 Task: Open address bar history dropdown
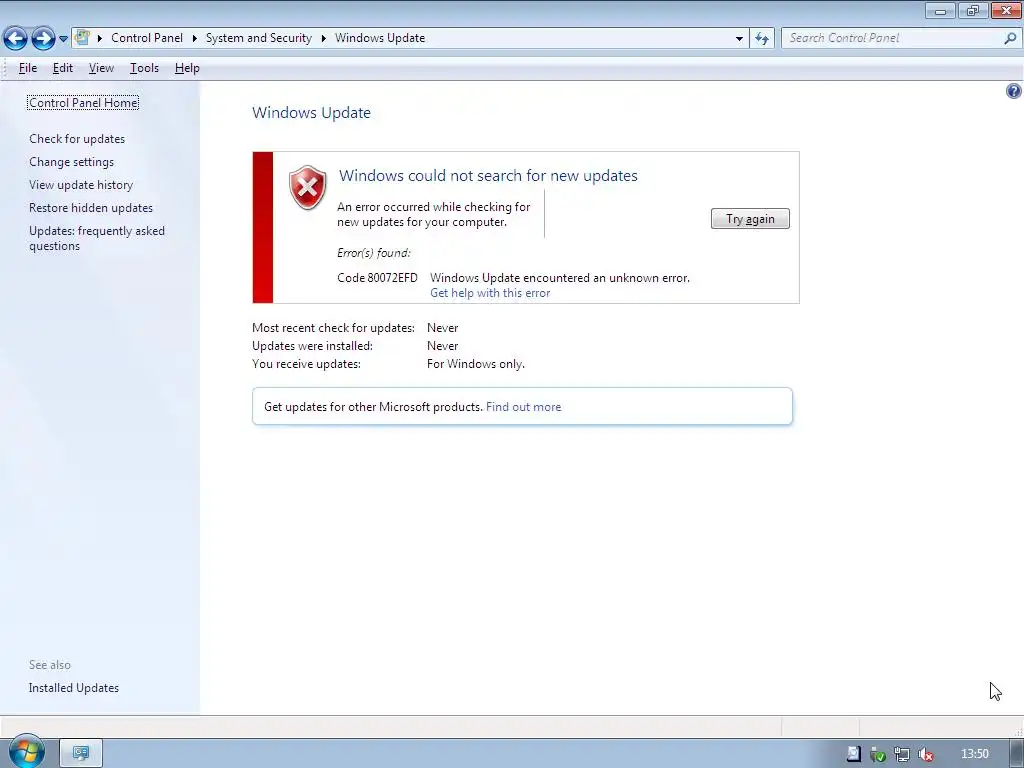(x=739, y=39)
